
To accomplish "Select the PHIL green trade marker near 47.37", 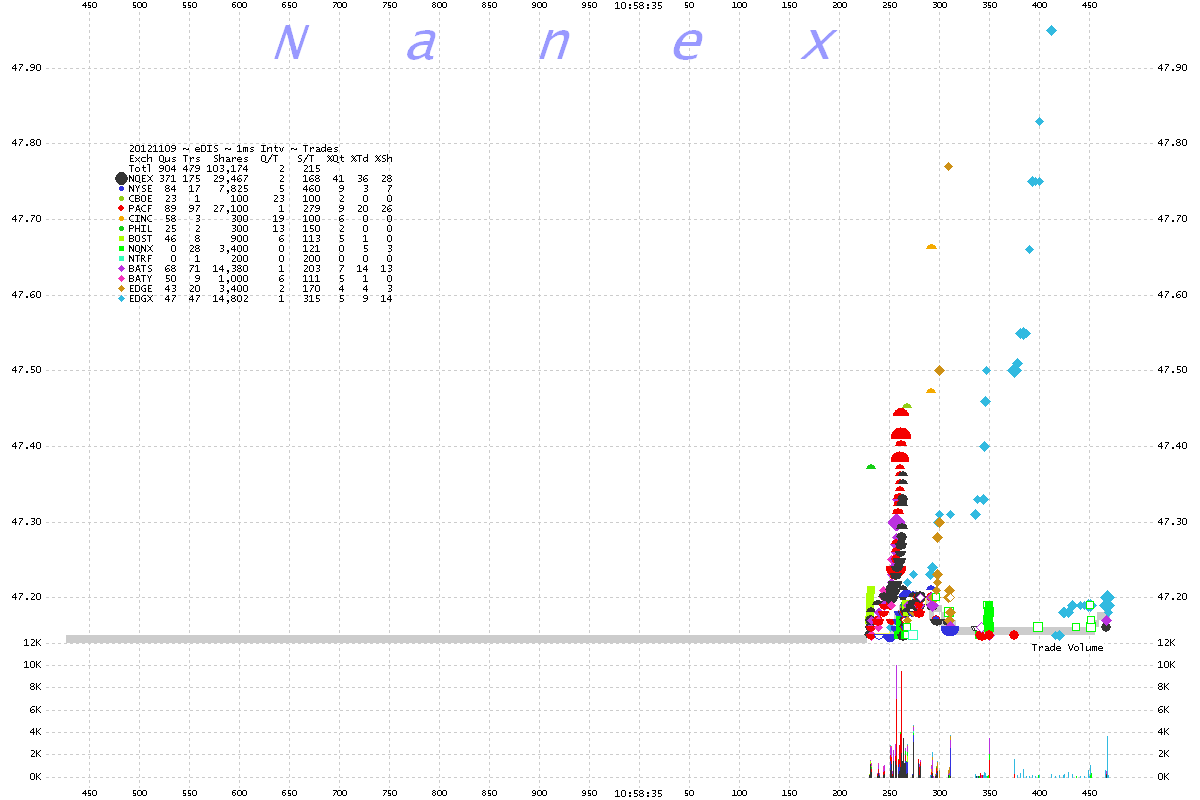I will (871, 467).
